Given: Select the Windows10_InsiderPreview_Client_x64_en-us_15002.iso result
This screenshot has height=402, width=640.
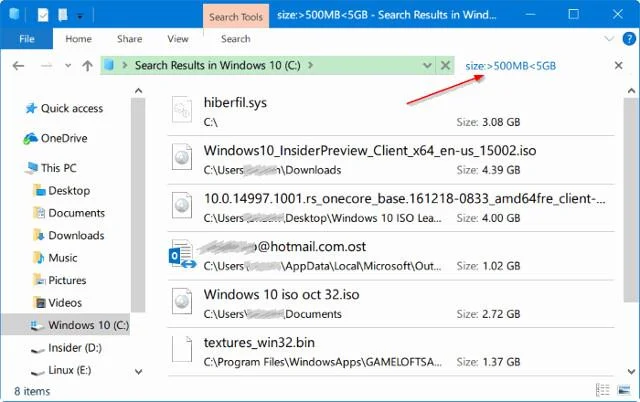Looking at the screenshot, I should [391, 160].
